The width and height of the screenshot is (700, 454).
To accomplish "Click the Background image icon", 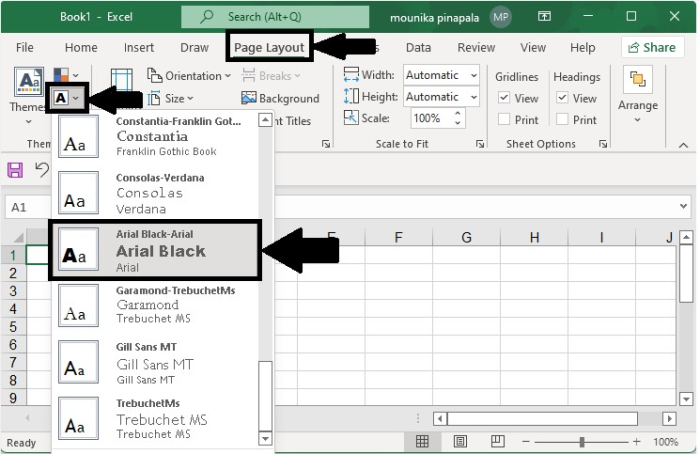I will tap(249, 99).
